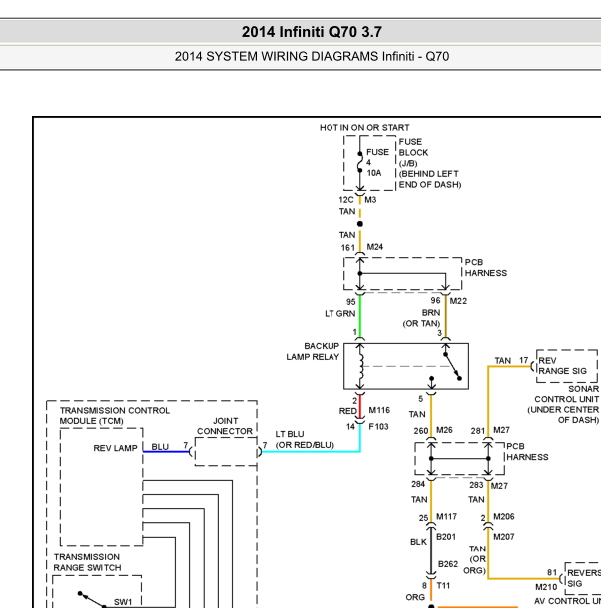Click the "REV LAMP" terminal label

tap(116, 448)
